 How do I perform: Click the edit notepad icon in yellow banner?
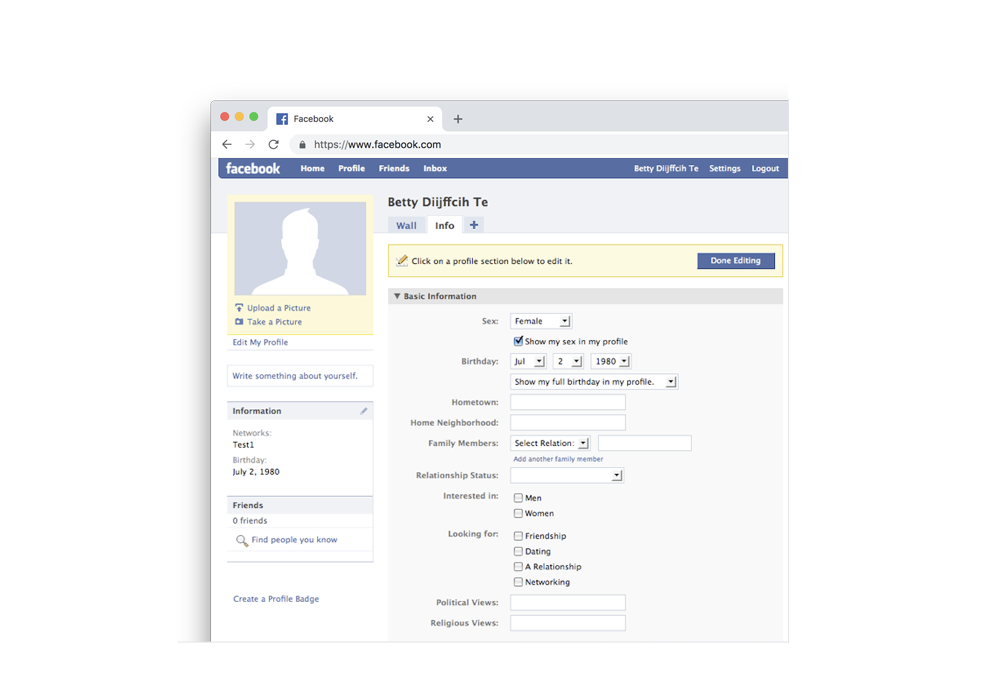coord(402,261)
